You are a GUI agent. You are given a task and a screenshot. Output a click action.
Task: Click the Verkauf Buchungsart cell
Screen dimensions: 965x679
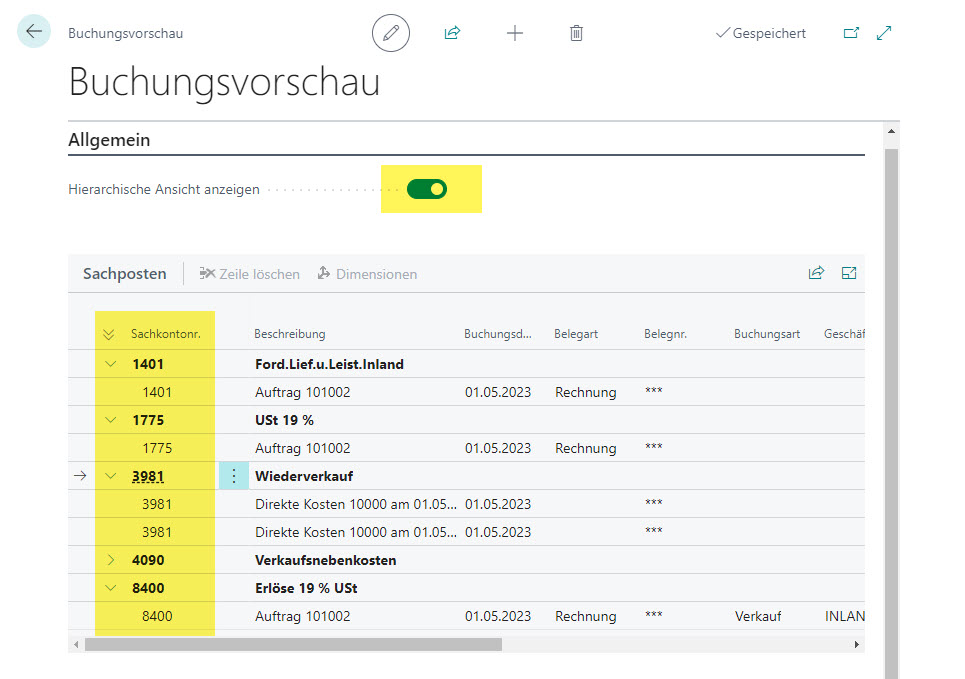(758, 617)
